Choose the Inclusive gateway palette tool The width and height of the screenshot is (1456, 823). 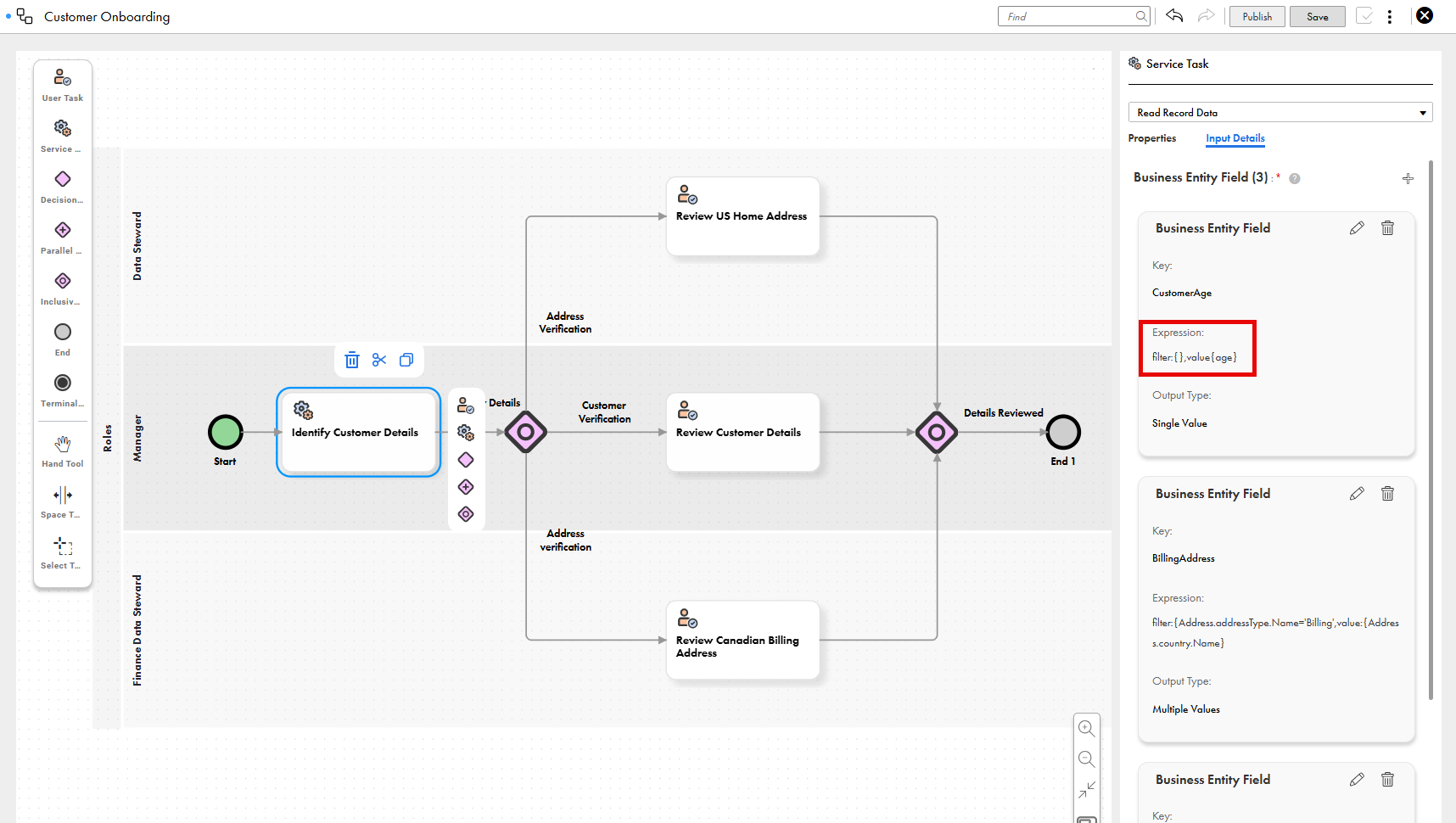click(x=63, y=289)
